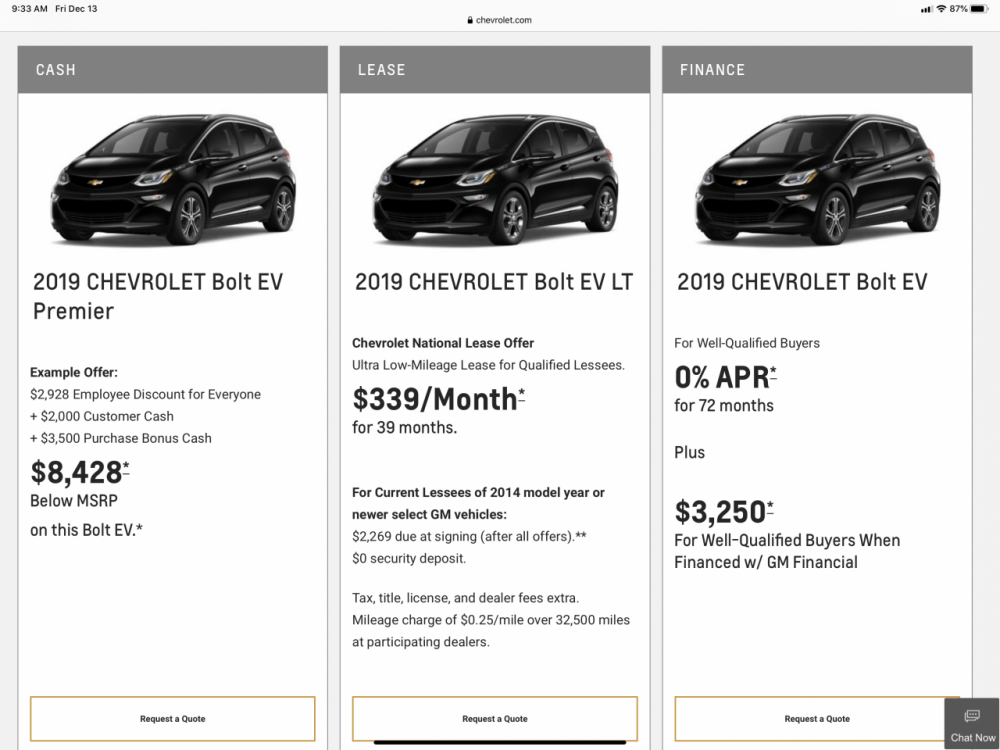This screenshot has height=750, width=1000.
Task: Request a Quote for Bolt EV LT lease
Action: click(494, 719)
